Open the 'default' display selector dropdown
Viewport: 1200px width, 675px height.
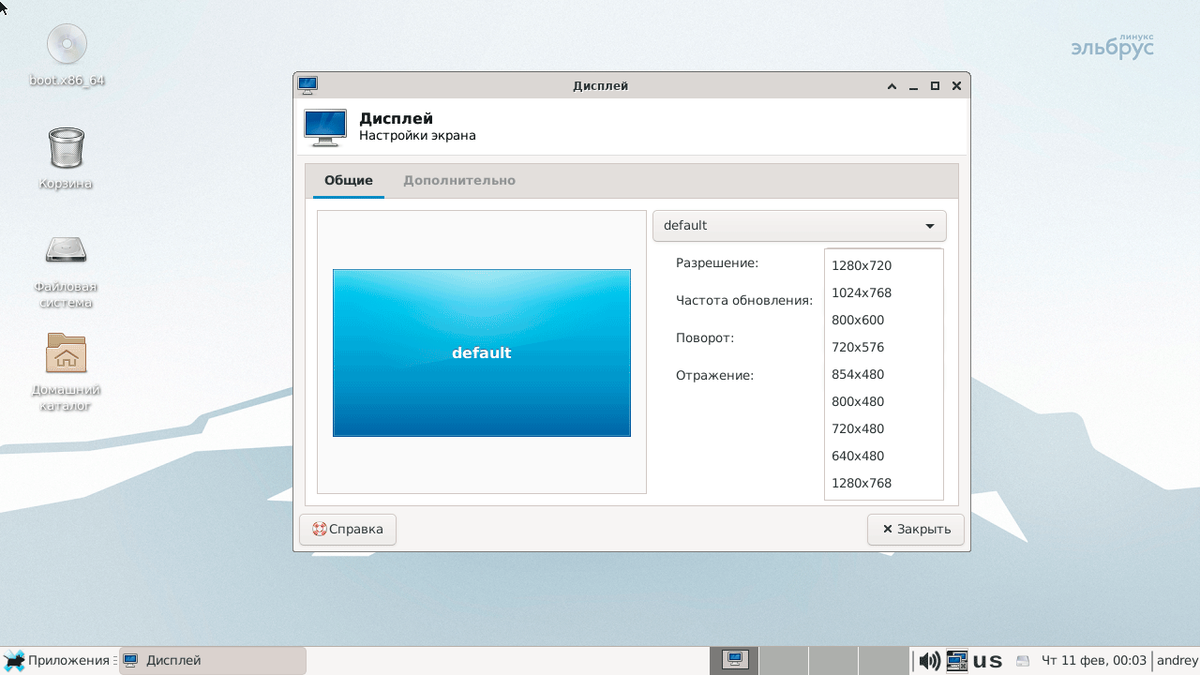pyautogui.click(x=799, y=226)
